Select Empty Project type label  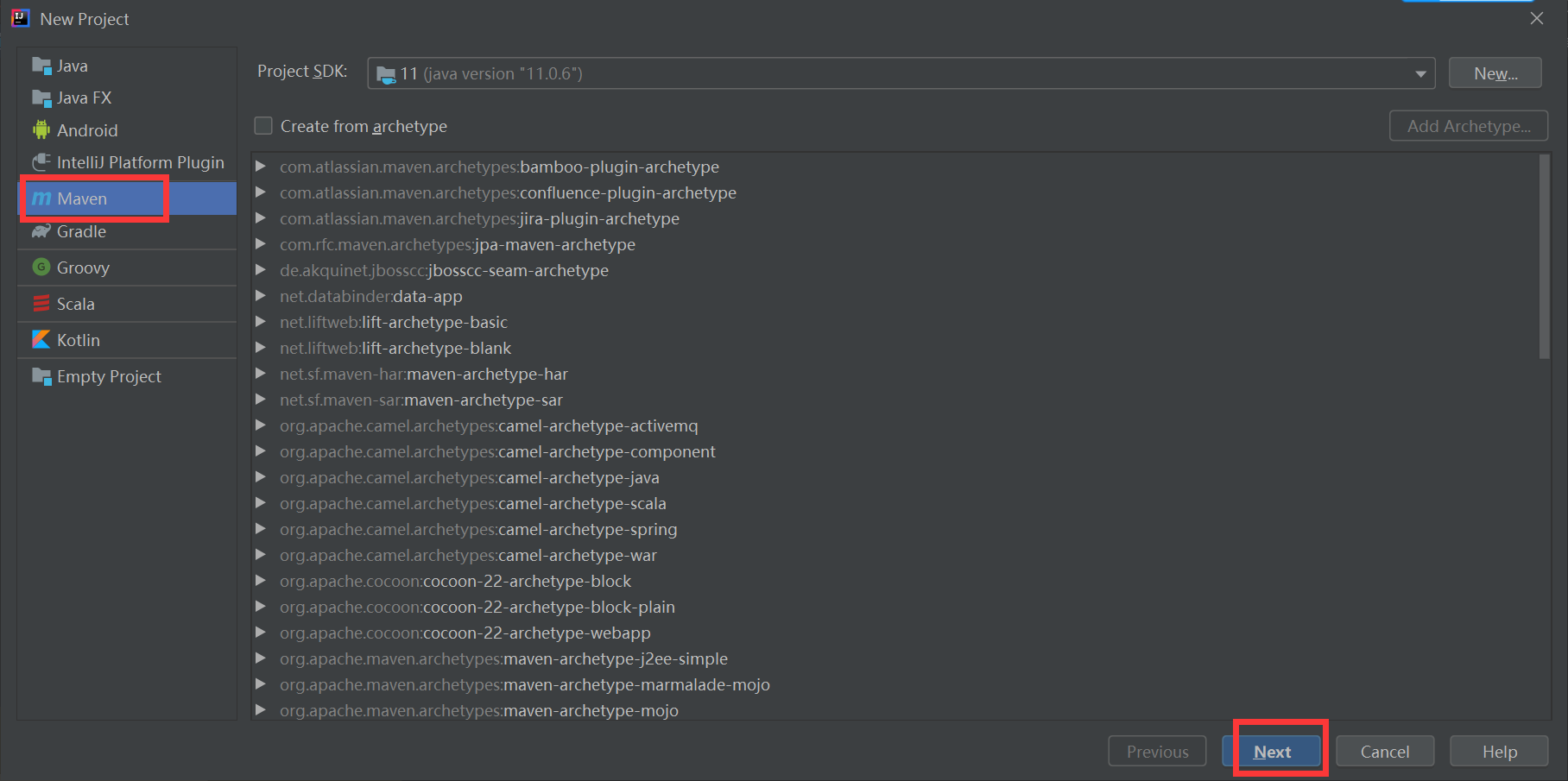tap(109, 376)
